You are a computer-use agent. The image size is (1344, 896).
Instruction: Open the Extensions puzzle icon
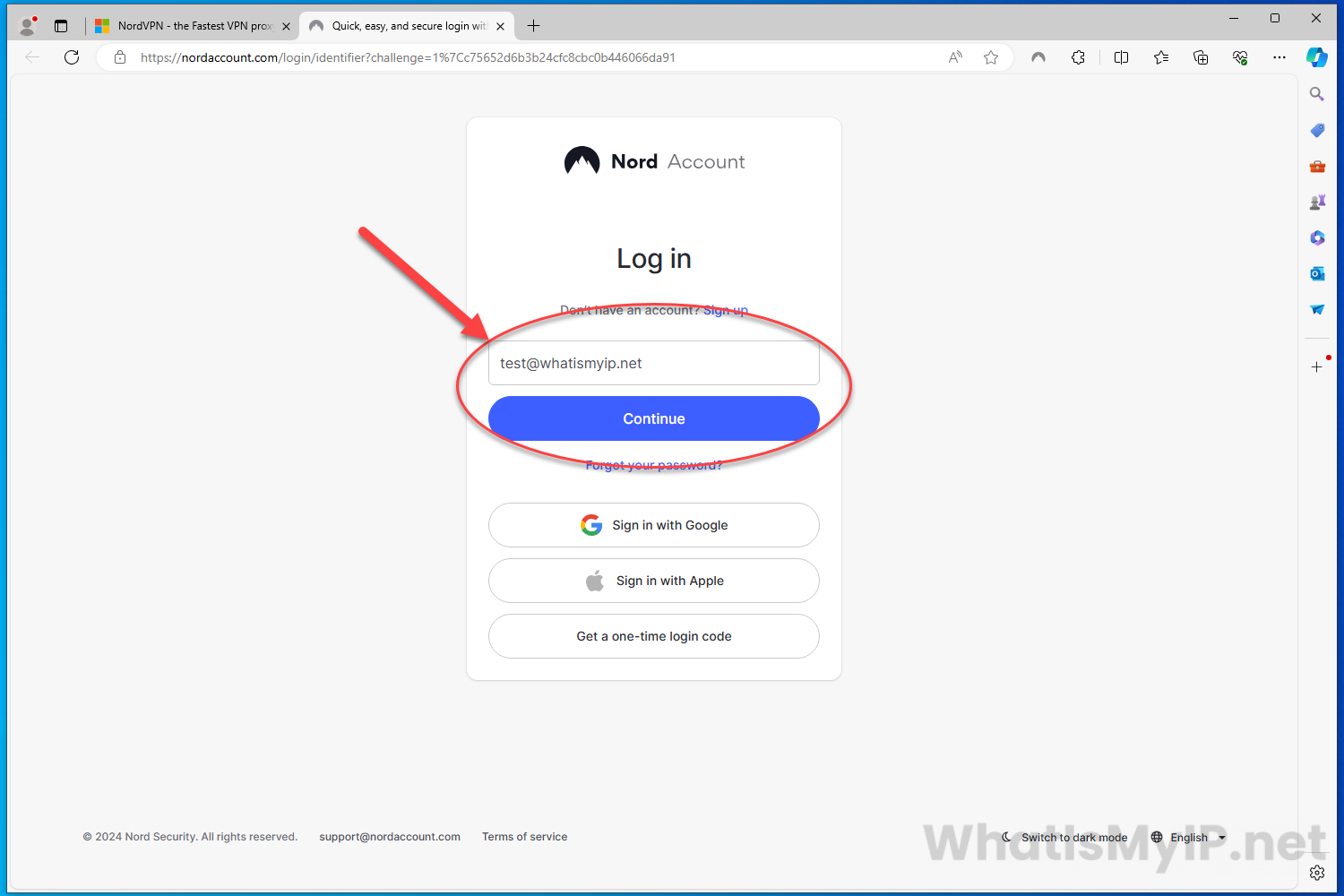1079,57
